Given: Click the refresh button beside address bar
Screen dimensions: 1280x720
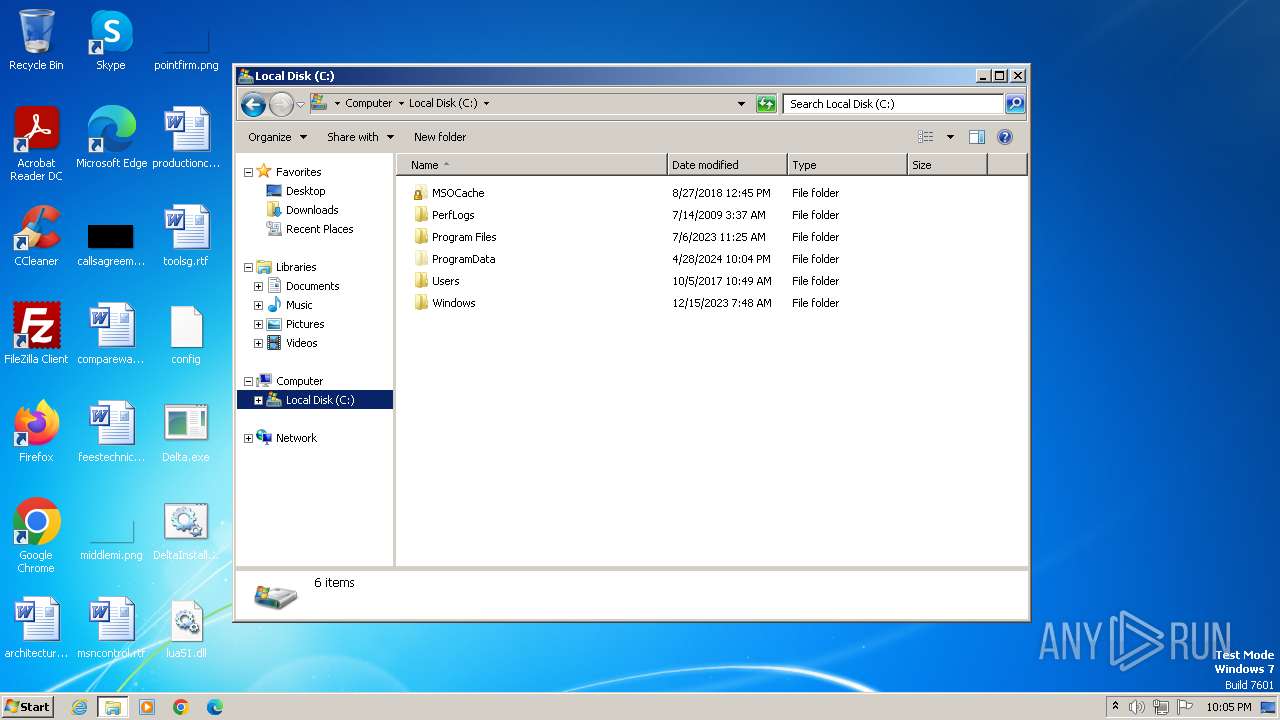Looking at the screenshot, I should 766,104.
